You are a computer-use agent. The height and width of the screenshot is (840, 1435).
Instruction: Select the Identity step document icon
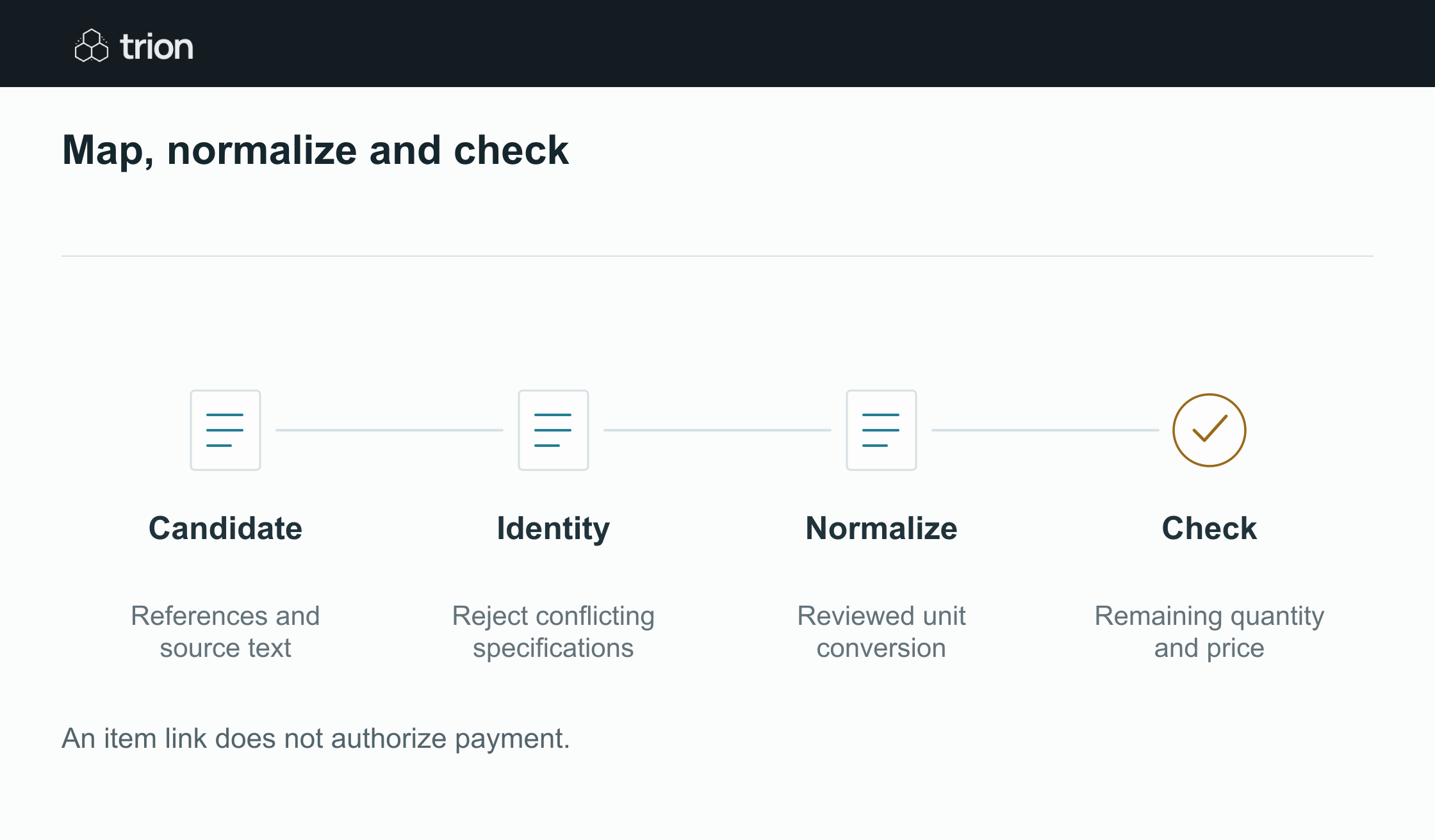553,430
